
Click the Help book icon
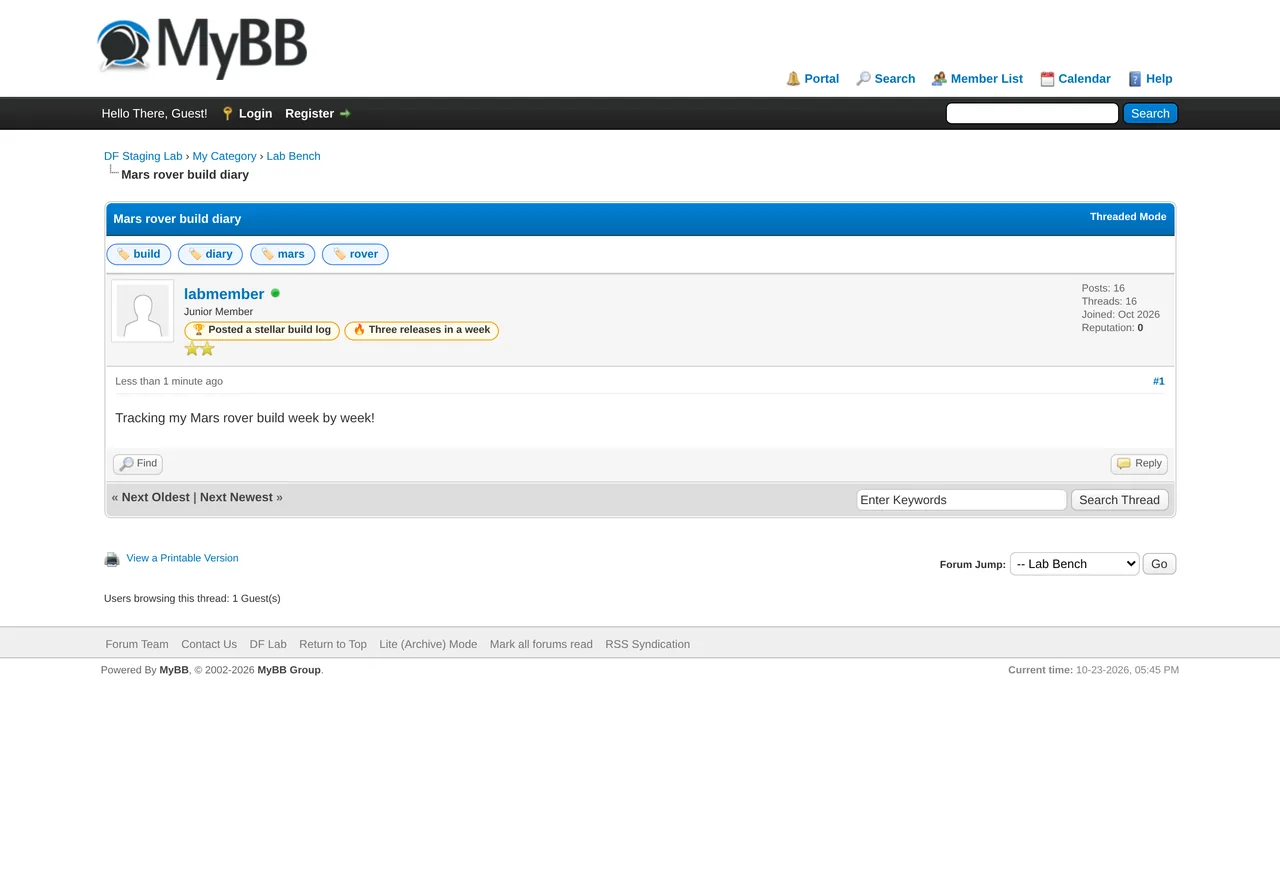1135,79
